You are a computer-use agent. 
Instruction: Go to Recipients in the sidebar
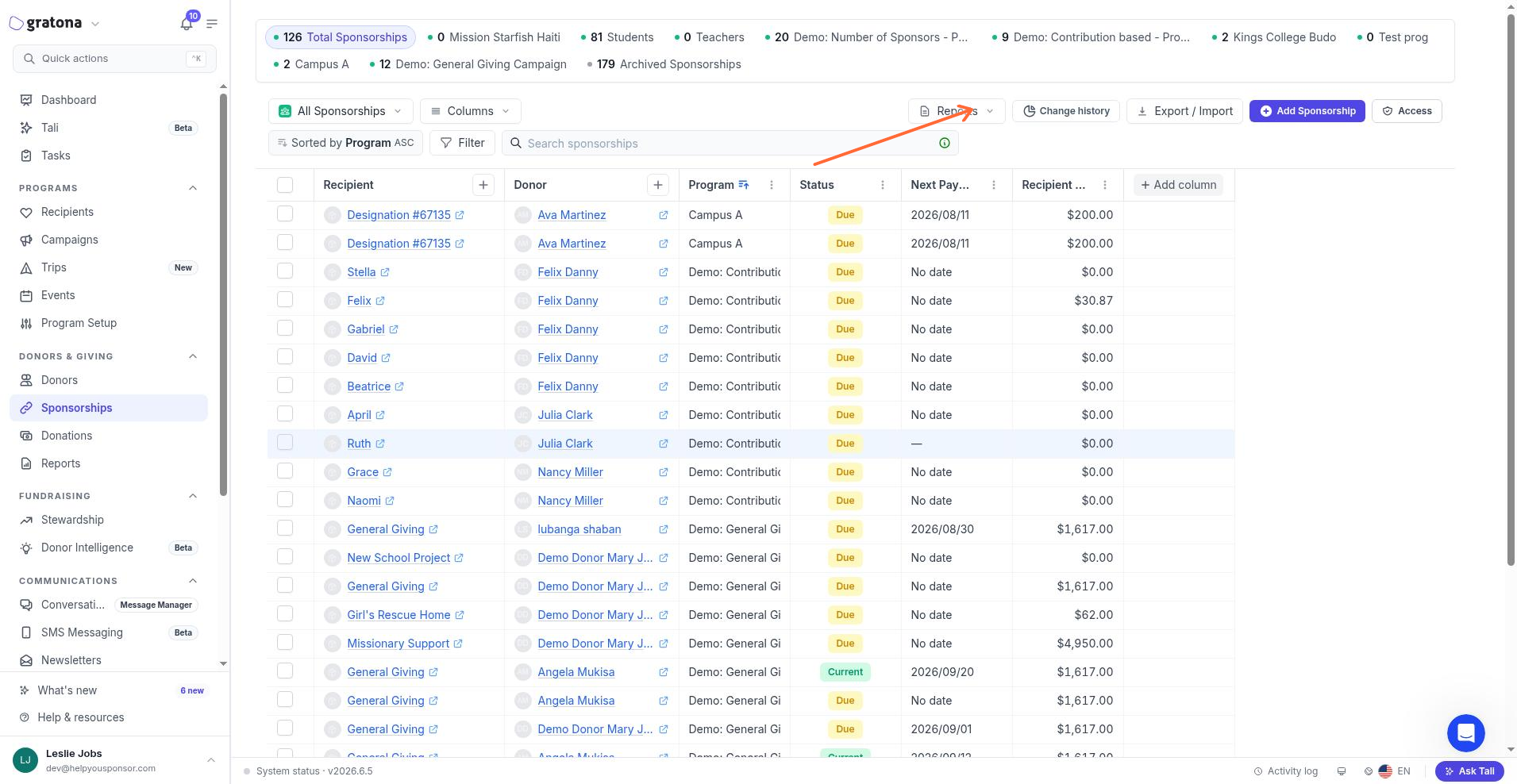click(x=109, y=212)
